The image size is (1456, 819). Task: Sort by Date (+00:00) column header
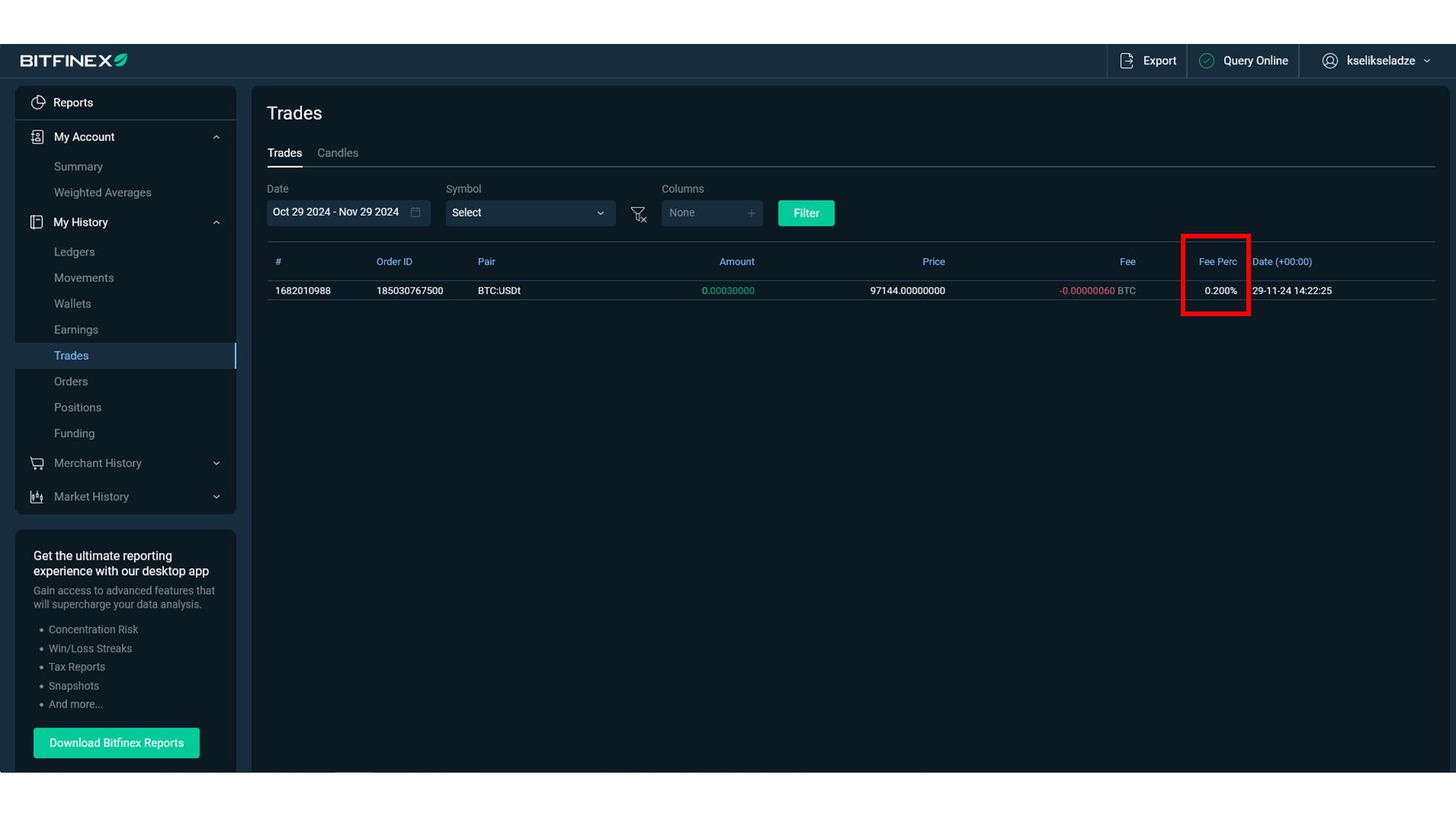point(1282,262)
